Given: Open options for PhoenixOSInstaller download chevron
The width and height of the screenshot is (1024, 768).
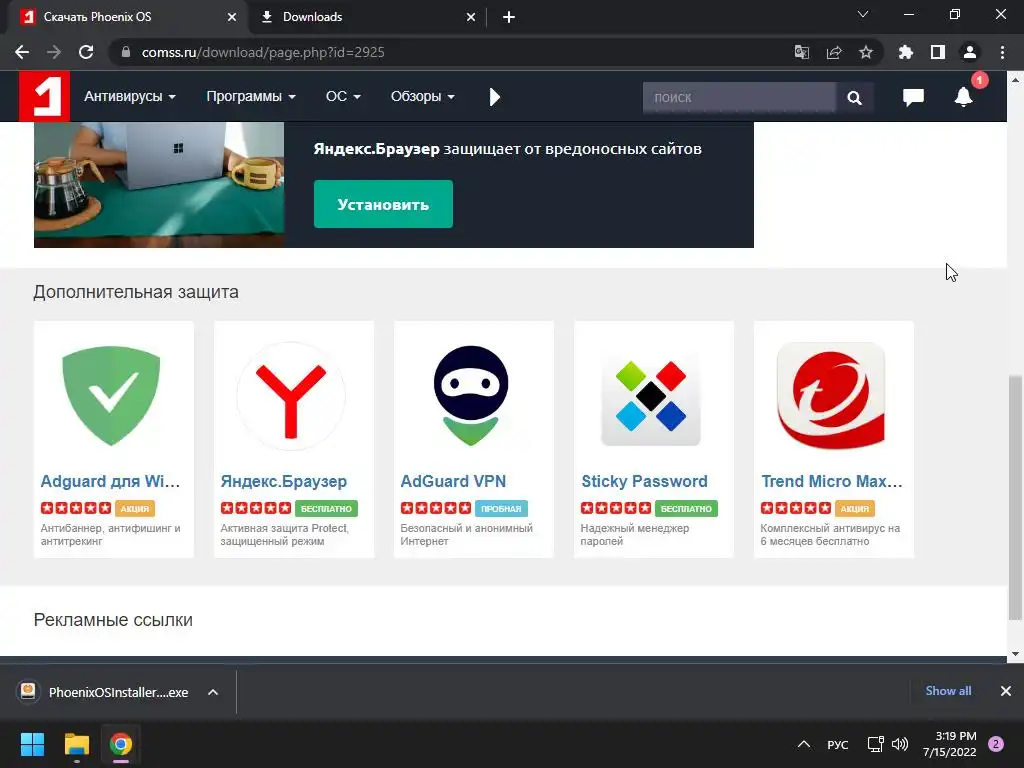Looking at the screenshot, I should 213,692.
